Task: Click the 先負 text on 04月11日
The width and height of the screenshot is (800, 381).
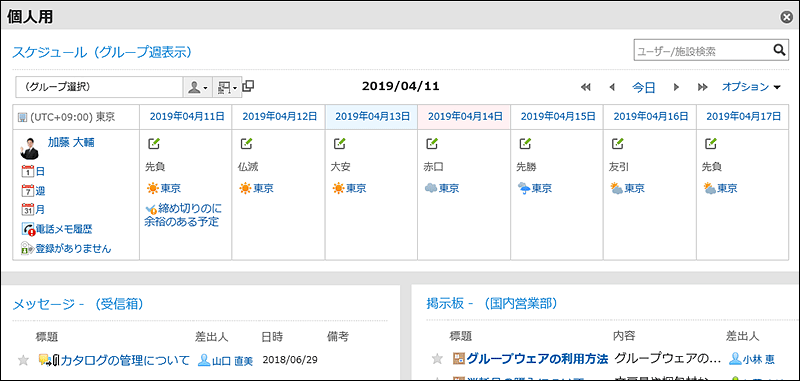Action: pos(155,167)
